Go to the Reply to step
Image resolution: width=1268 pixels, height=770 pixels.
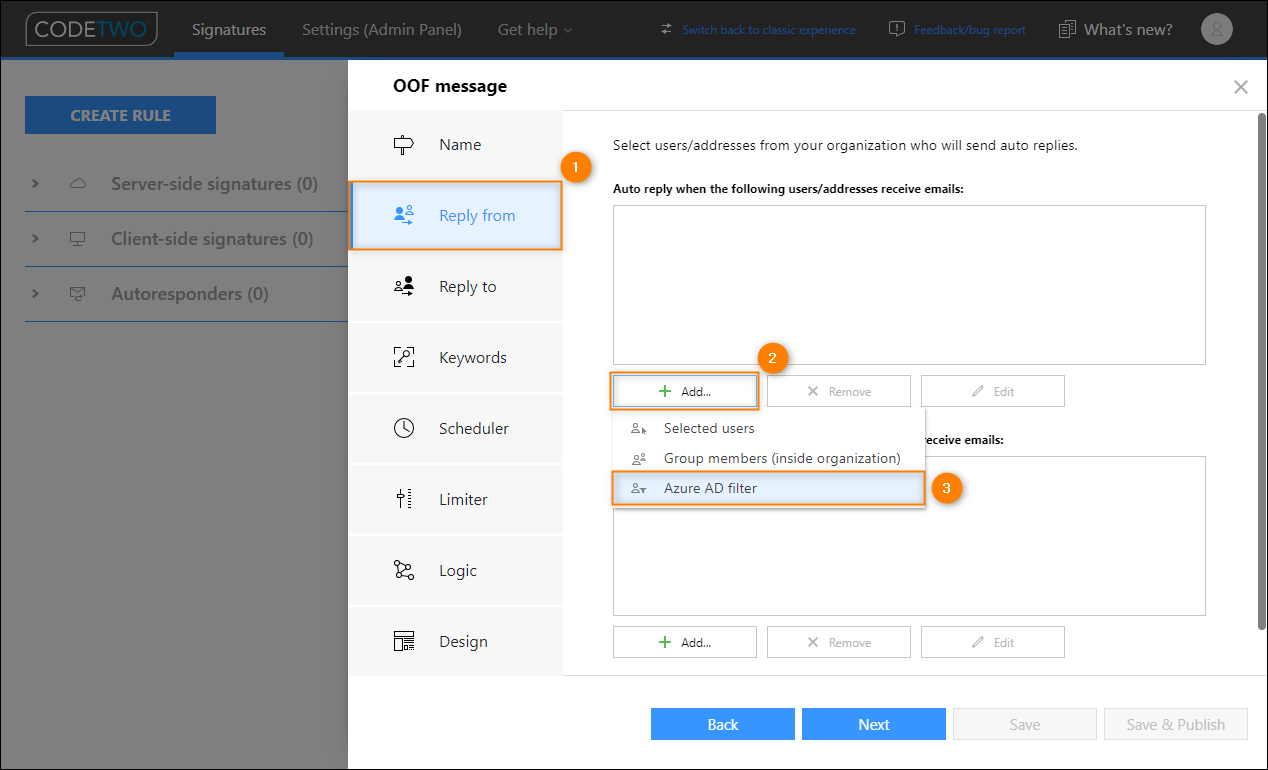[455, 287]
